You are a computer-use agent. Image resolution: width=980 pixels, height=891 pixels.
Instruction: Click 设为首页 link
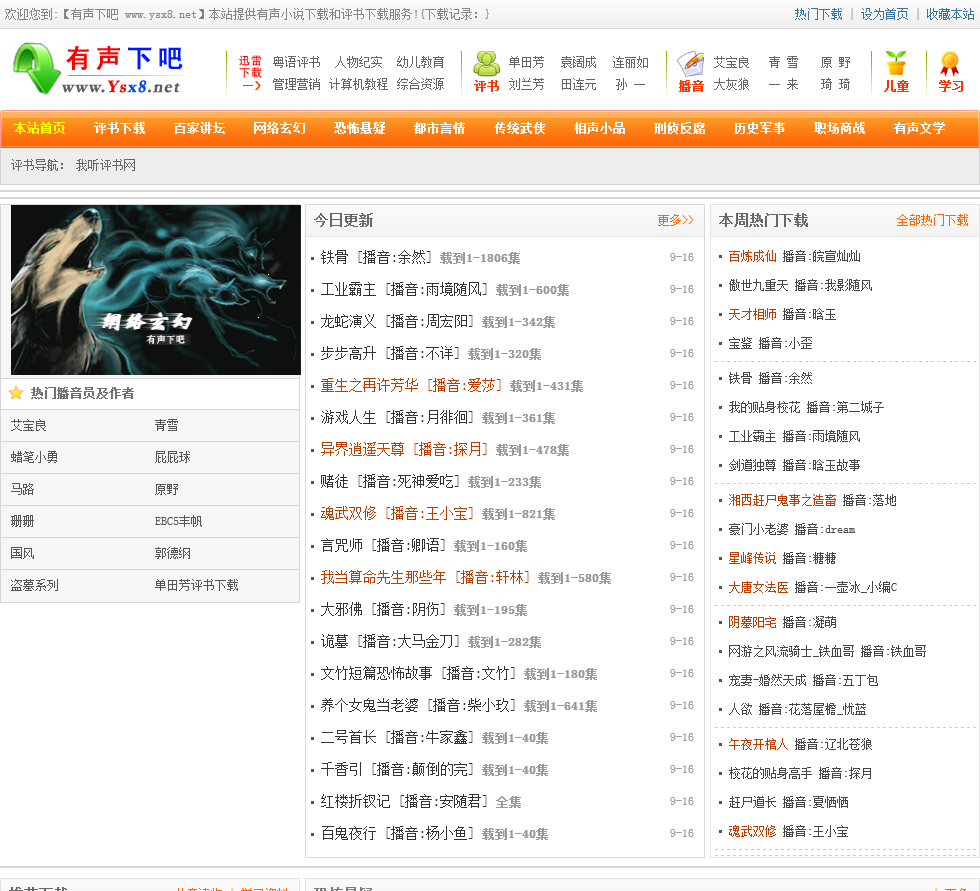click(884, 14)
